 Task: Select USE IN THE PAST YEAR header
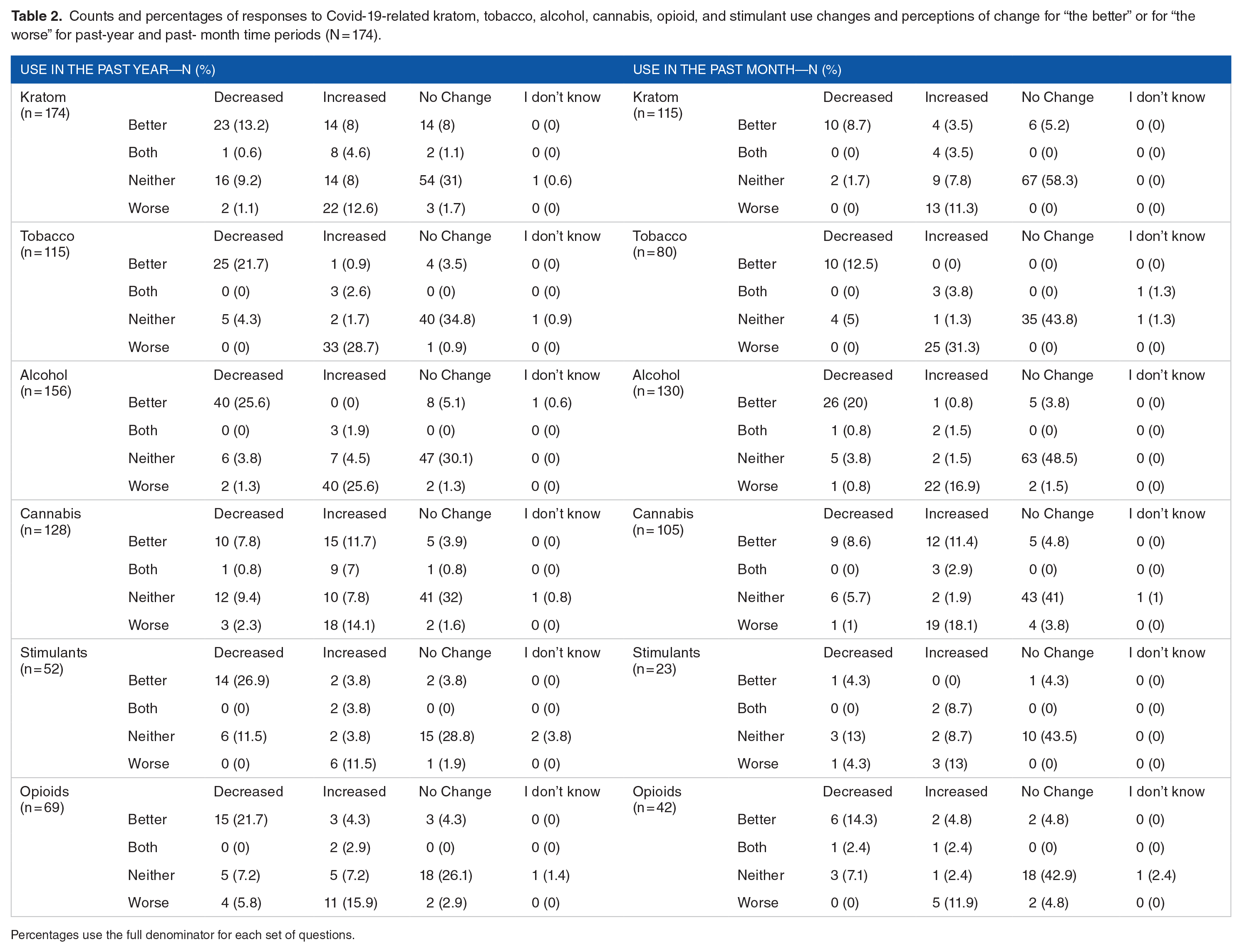118,70
